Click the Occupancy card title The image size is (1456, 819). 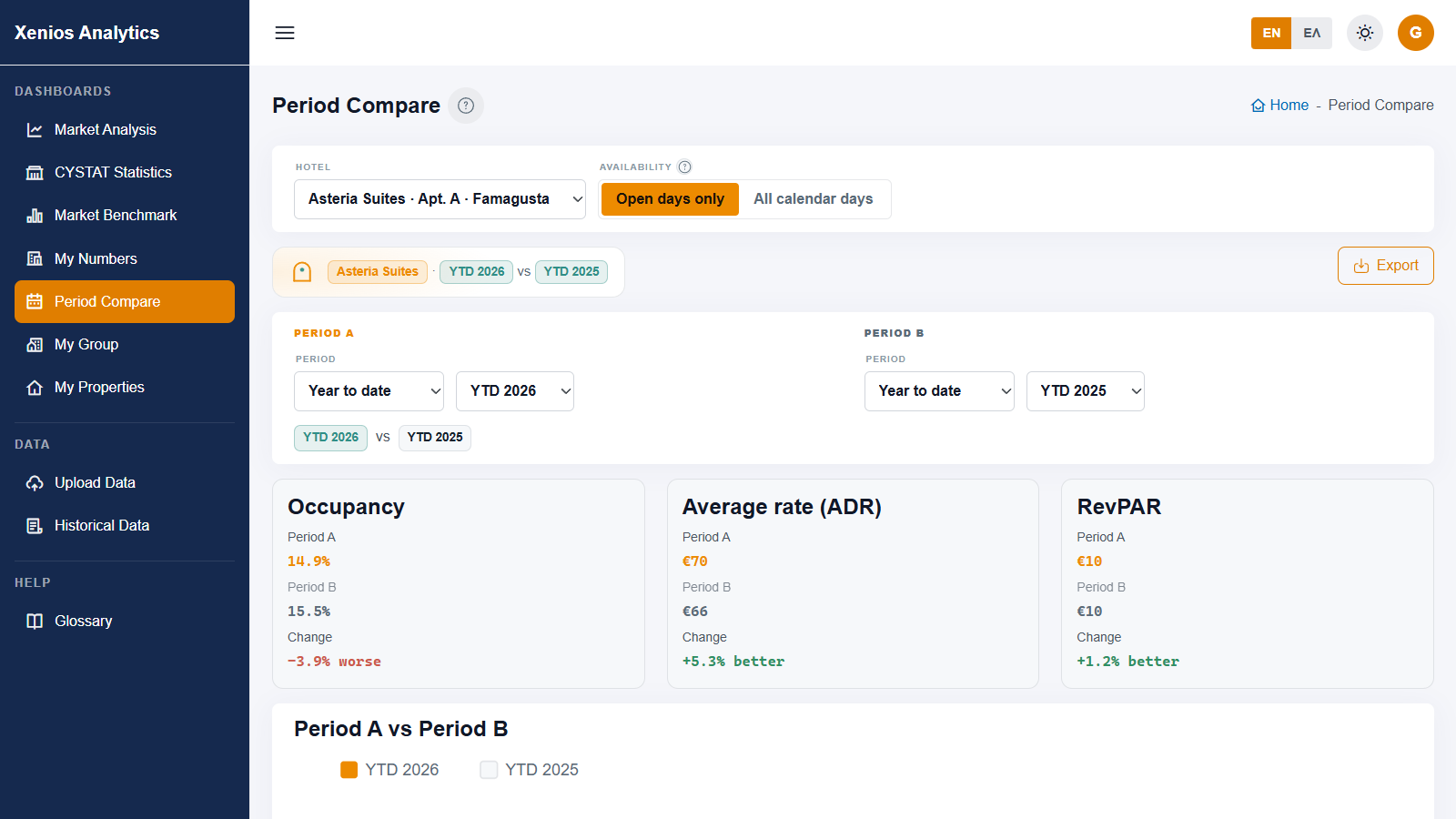tap(347, 507)
